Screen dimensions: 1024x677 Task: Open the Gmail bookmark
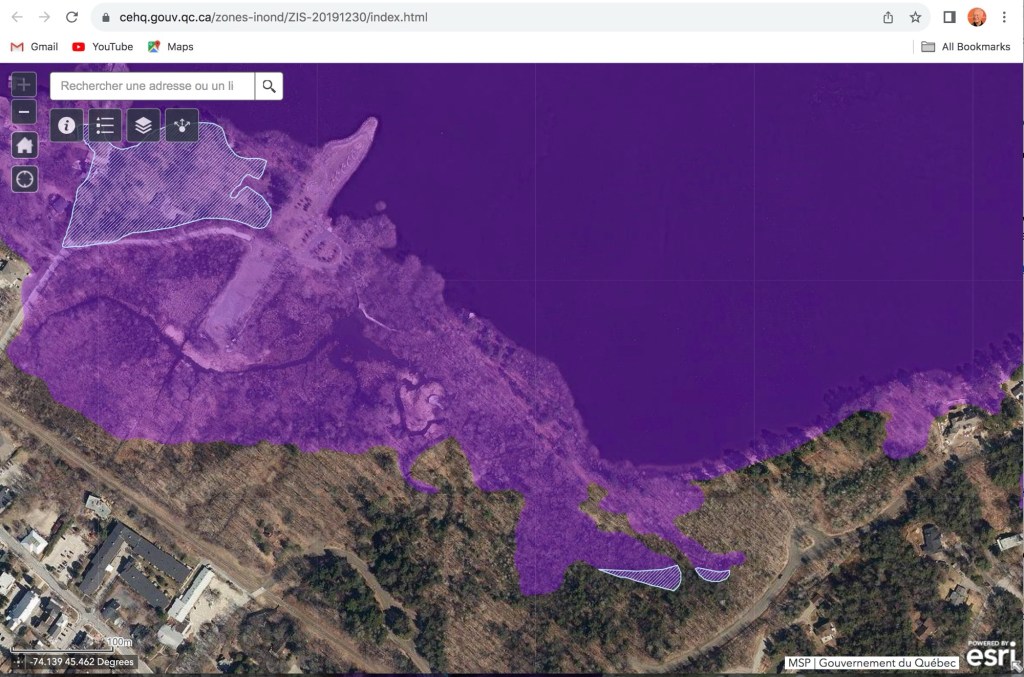pos(34,47)
